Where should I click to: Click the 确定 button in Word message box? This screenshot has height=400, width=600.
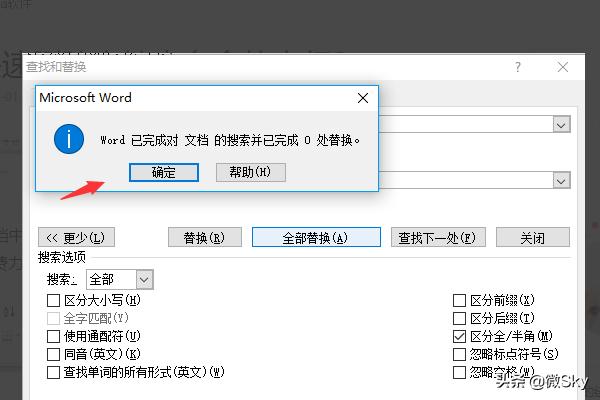point(164,172)
